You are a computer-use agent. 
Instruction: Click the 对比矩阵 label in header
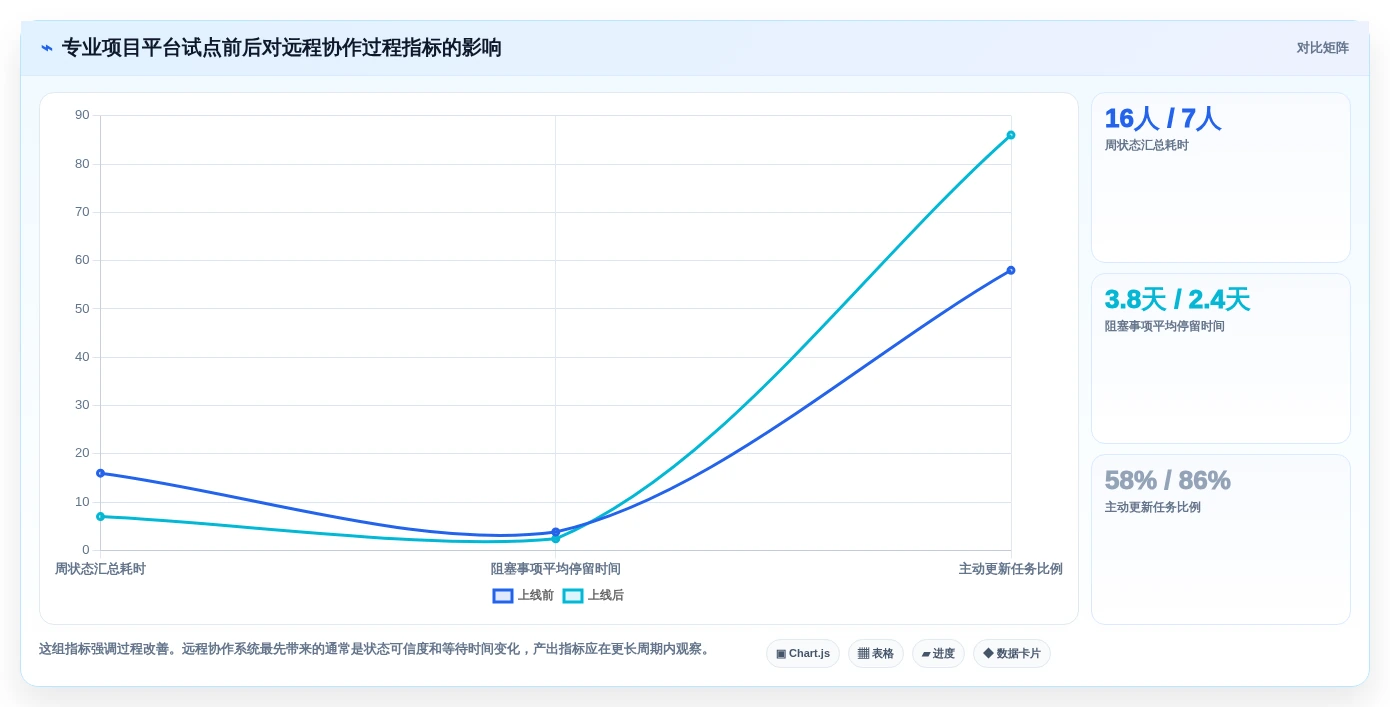click(1322, 48)
